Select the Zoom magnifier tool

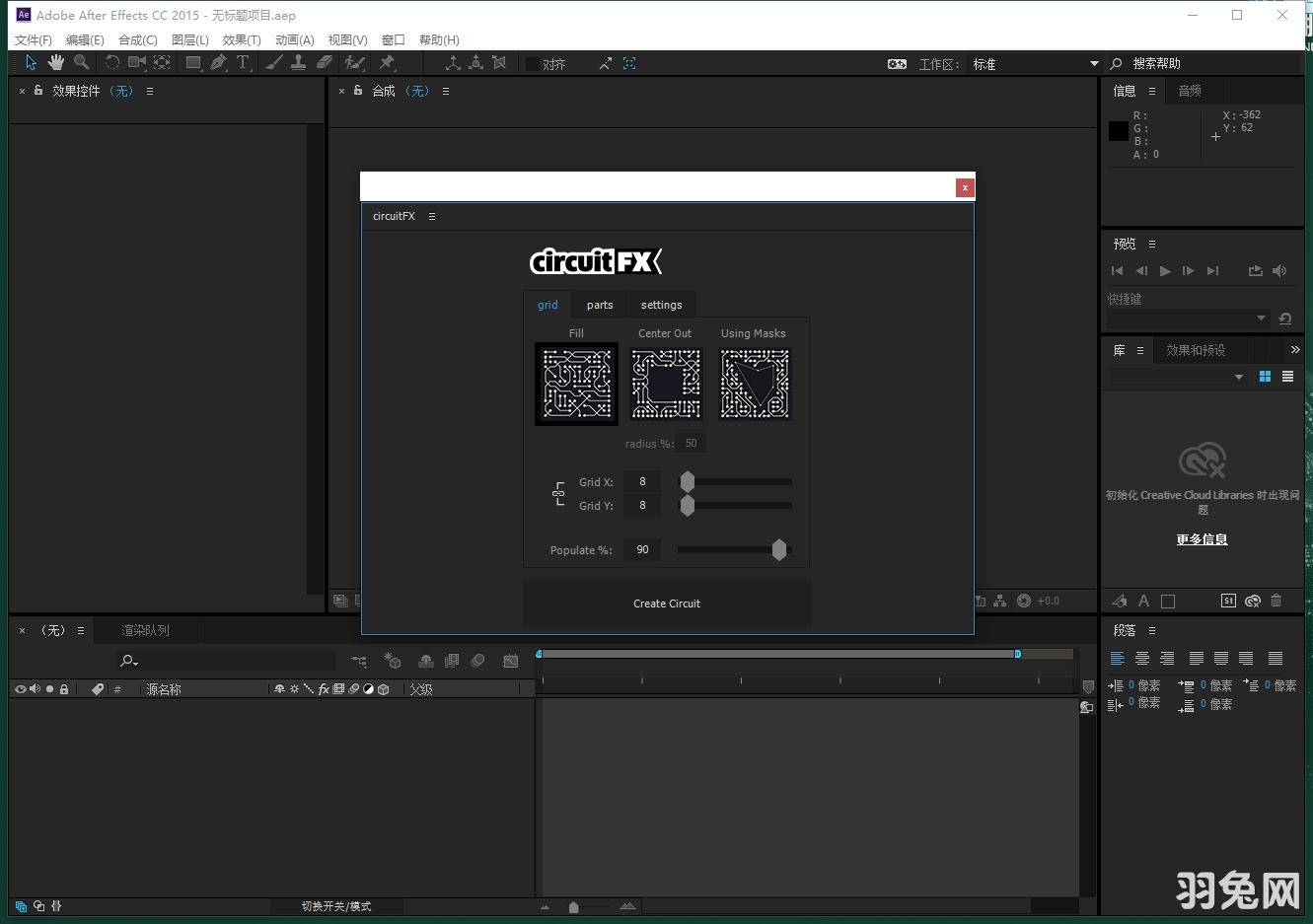tap(82, 63)
